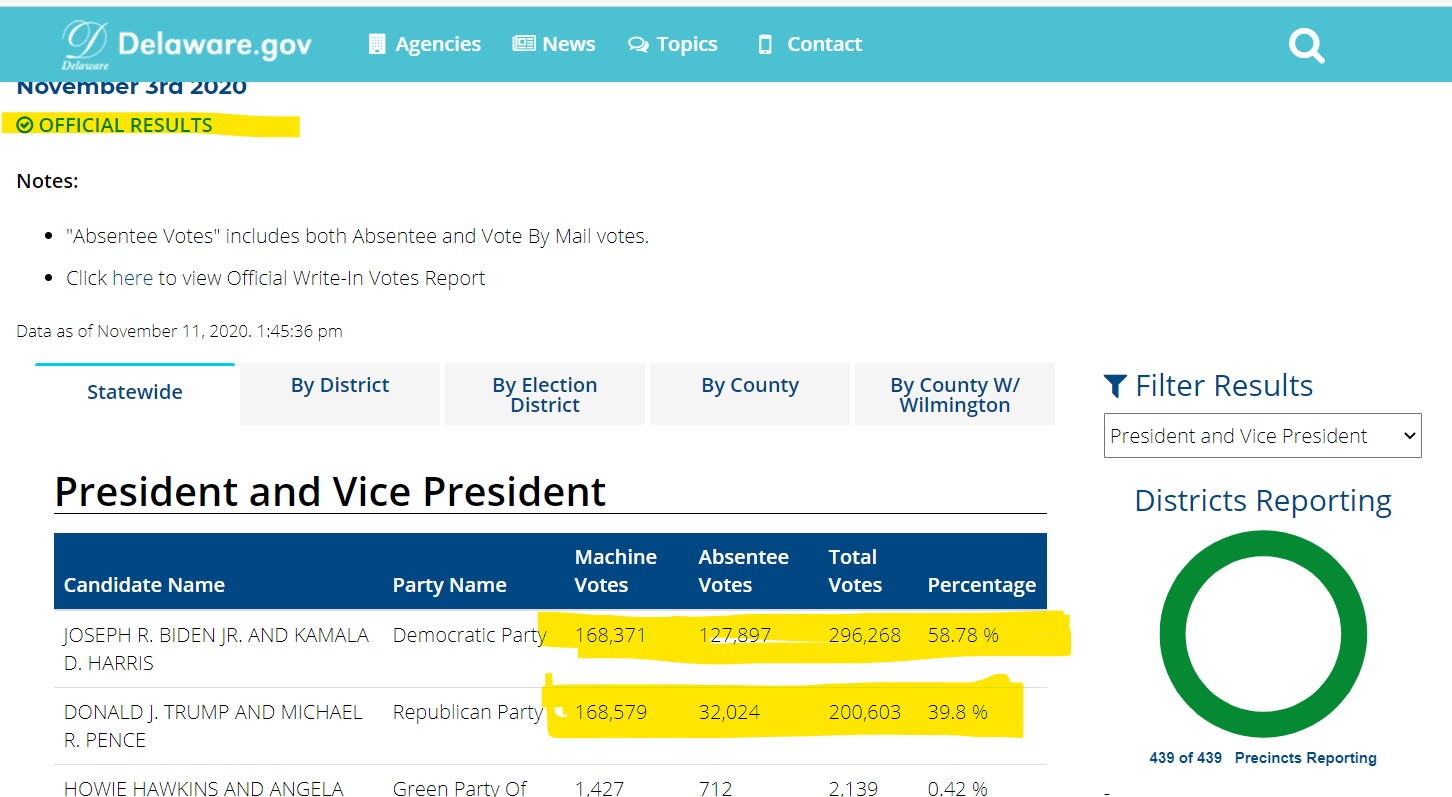Open the President and Vice President dropdown
Image resolution: width=1452 pixels, height=797 pixels.
[x=1262, y=436]
